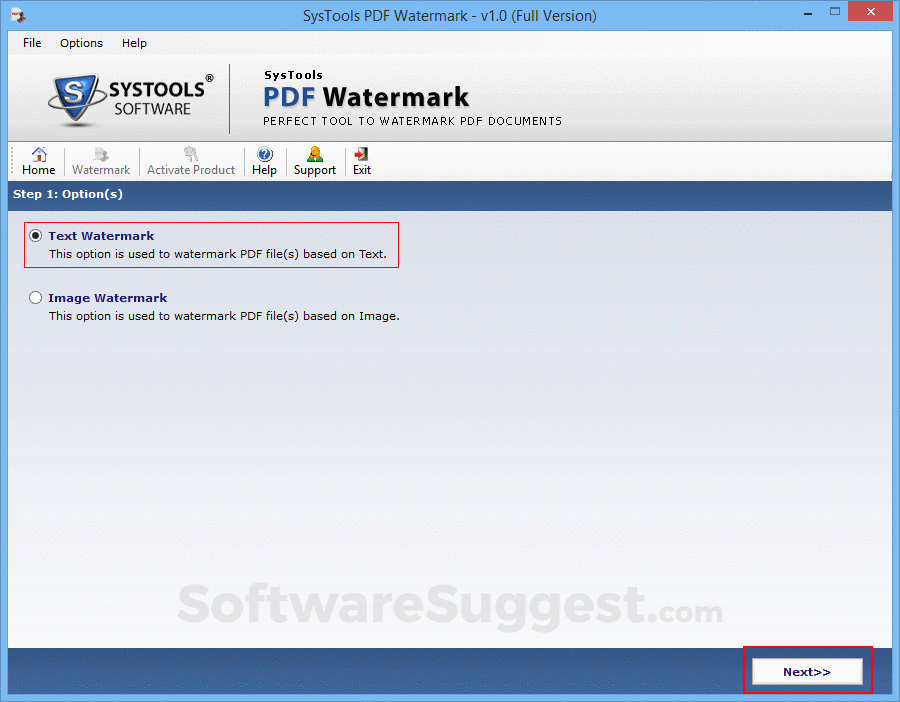Viewport: 900px width, 702px height.
Task: Go to Home in the toolbar
Action: (x=38, y=161)
